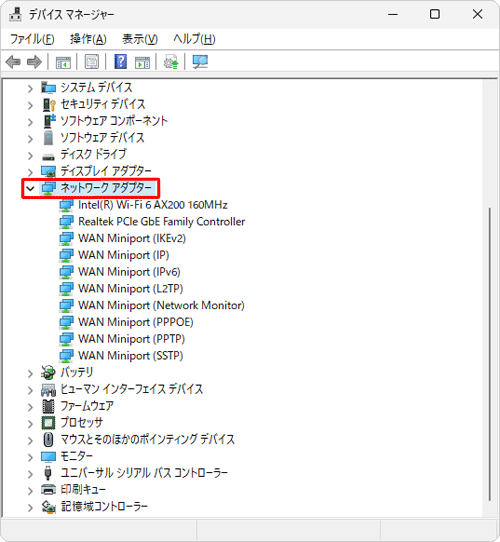The width and height of the screenshot is (500, 542).
Task: Open the Properties toolbar icon
Action: pyautogui.click(x=92, y=62)
